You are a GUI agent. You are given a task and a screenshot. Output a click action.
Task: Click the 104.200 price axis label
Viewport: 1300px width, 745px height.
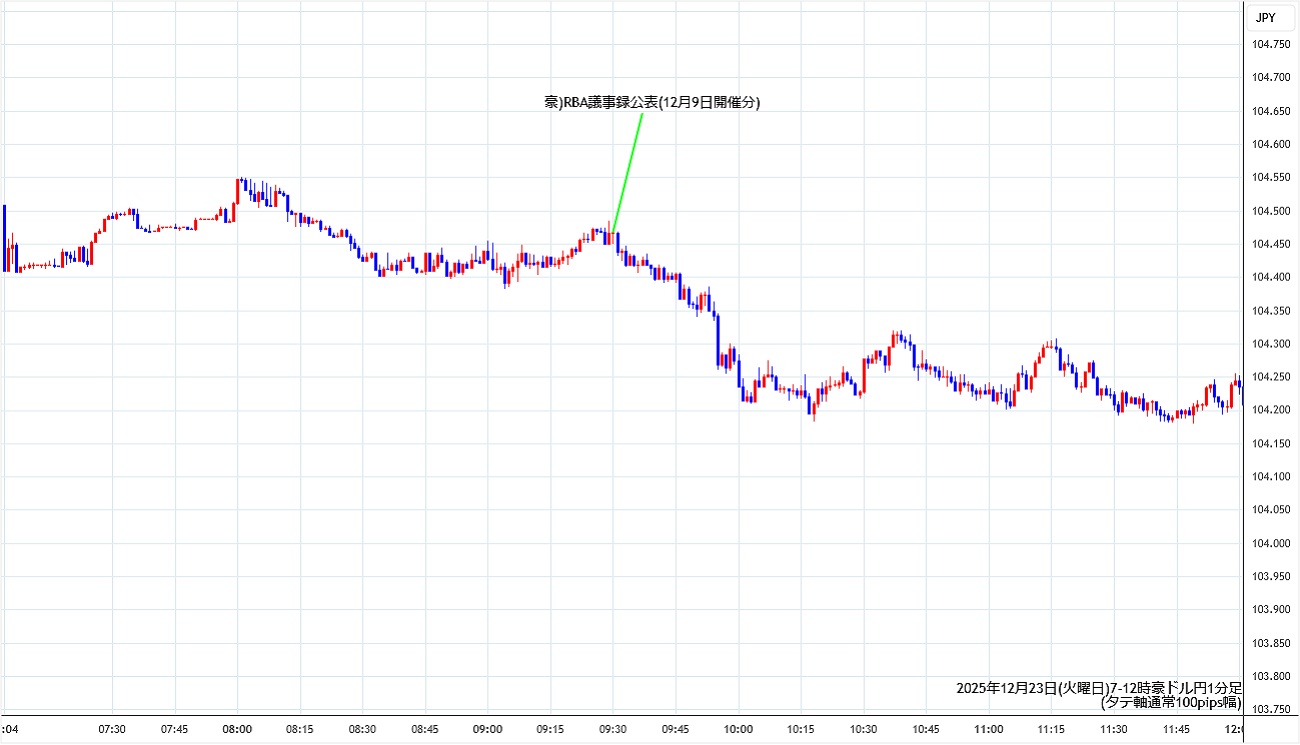click(x=1273, y=410)
